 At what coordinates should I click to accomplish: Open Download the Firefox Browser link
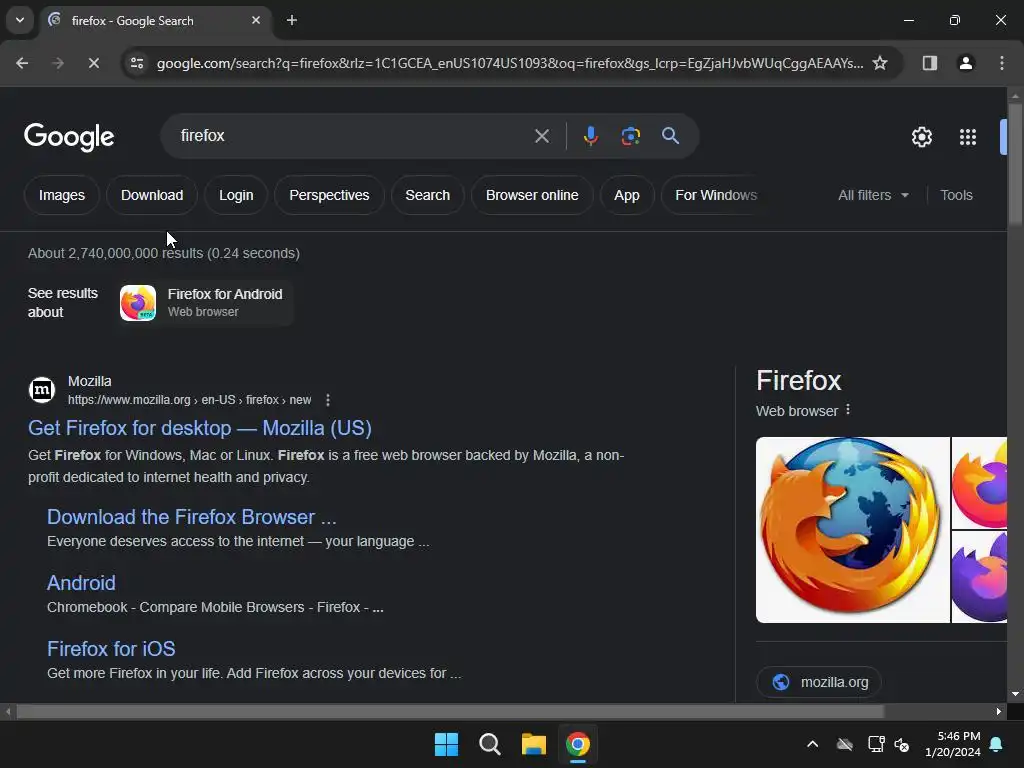tap(191, 517)
